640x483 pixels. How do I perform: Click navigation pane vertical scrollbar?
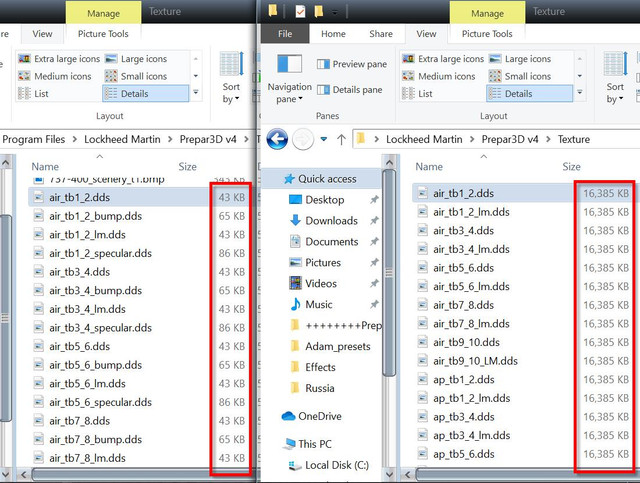[x=389, y=274]
